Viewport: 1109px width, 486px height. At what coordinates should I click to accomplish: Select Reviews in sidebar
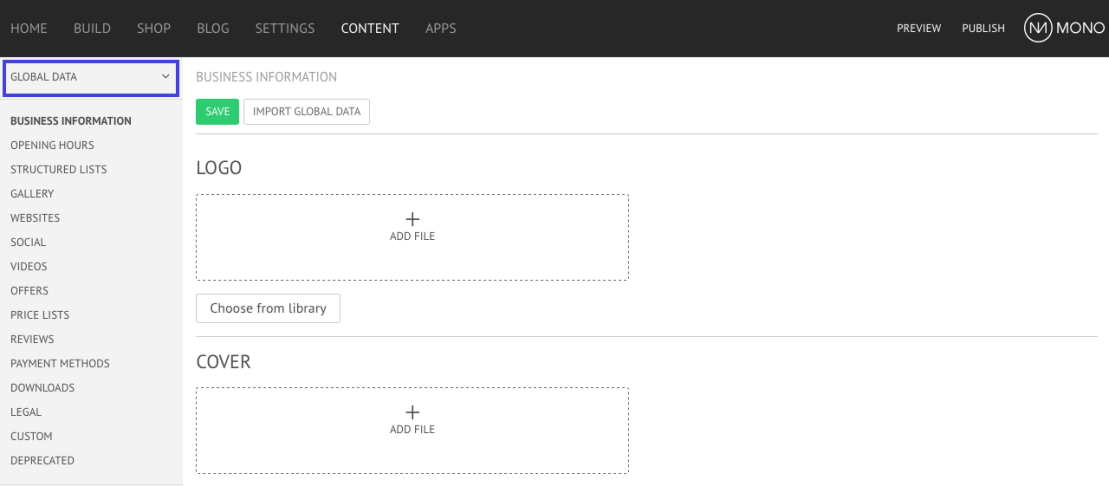(32, 339)
